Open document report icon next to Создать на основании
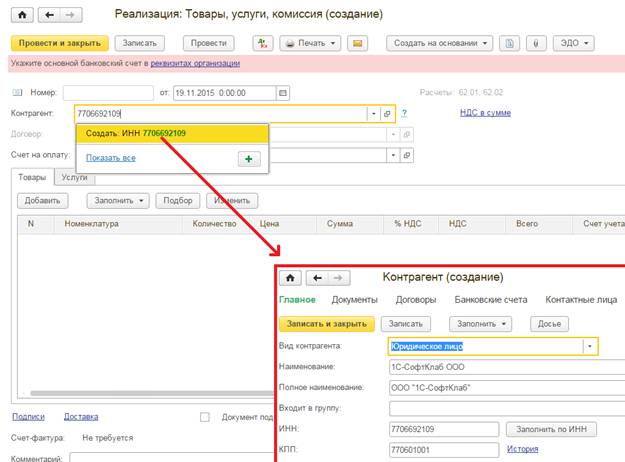Image resolution: width=625 pixels, height=462 pixels. tap(509, 43)
